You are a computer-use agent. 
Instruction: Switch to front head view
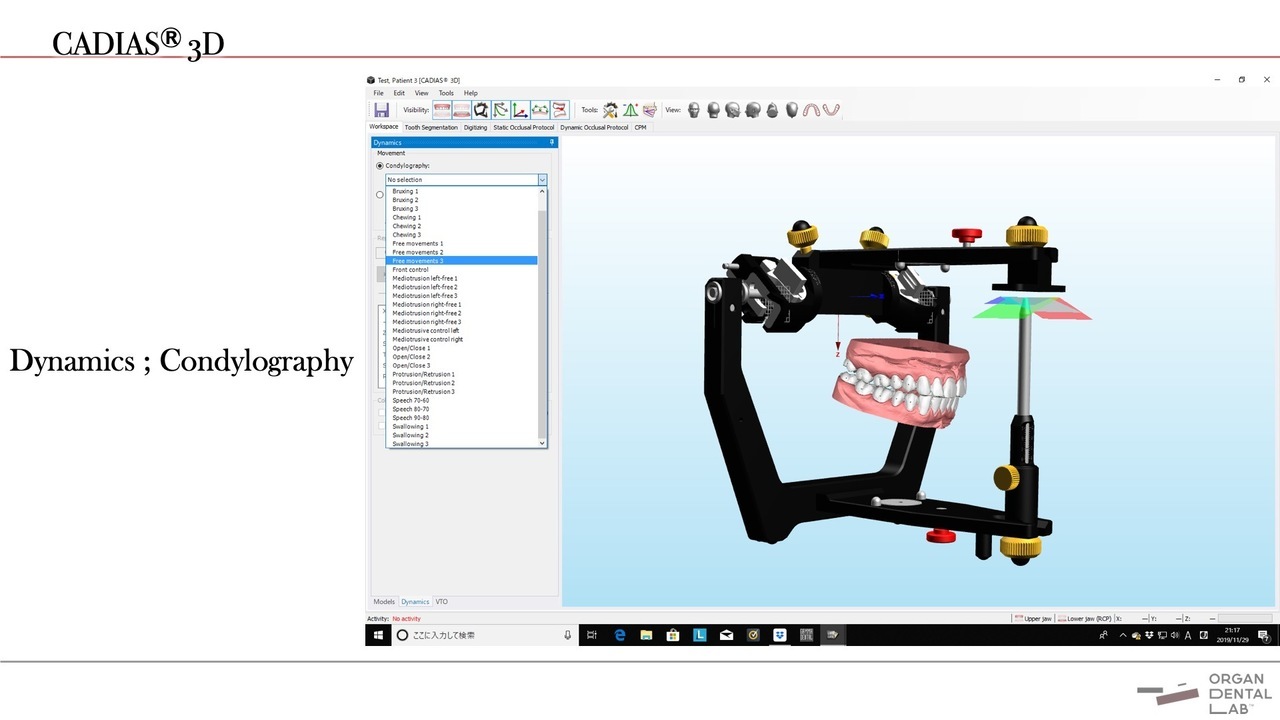tap(693, 110)
